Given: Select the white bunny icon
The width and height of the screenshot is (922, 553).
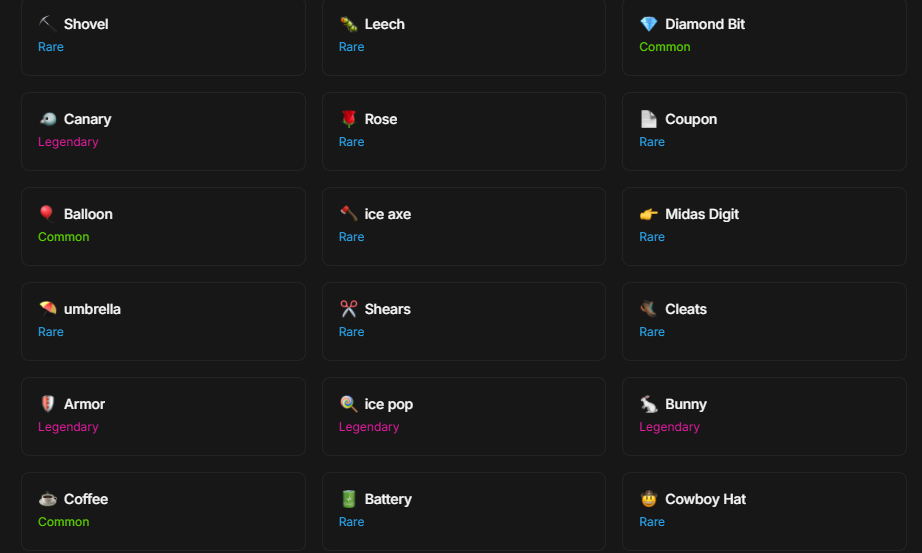Looking at the screenshot, I should 649,404.
